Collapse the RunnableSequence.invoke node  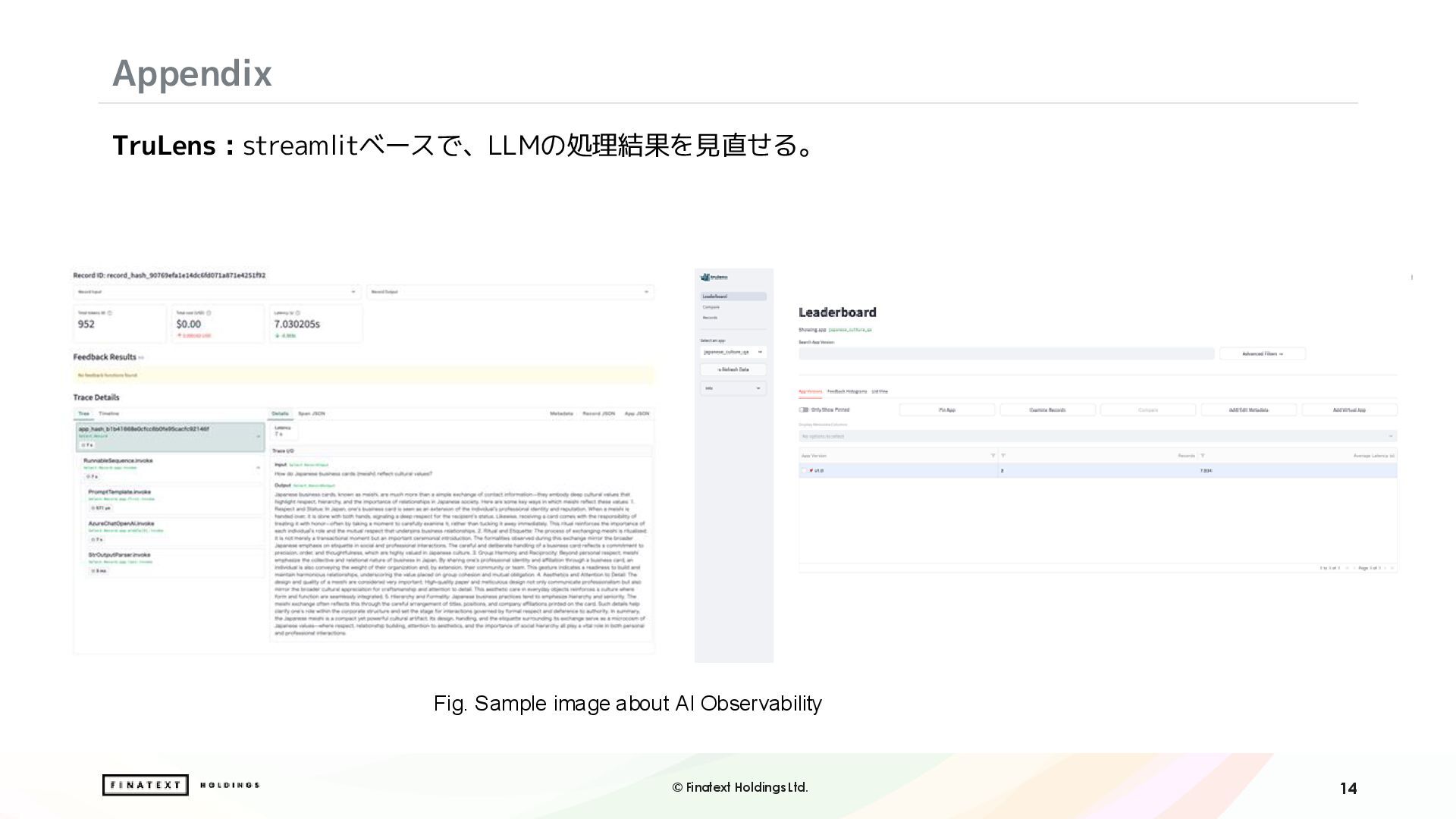click(258, 468)
